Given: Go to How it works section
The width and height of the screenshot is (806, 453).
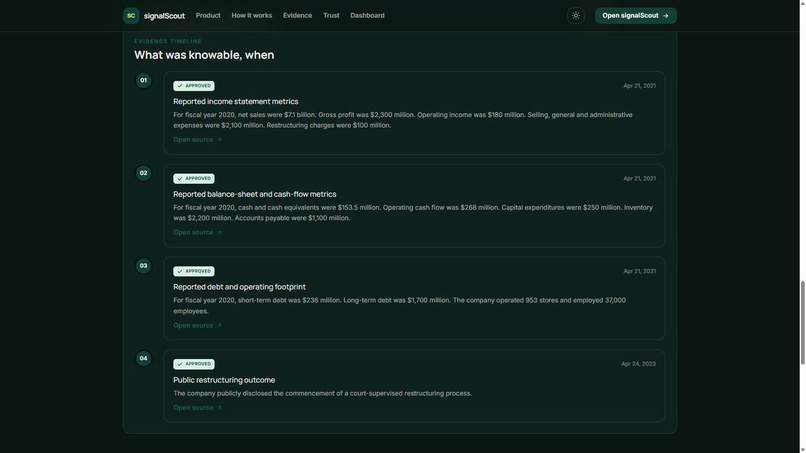Looking at the screenshot, I should pyautogui.click(x=252, y=15).
